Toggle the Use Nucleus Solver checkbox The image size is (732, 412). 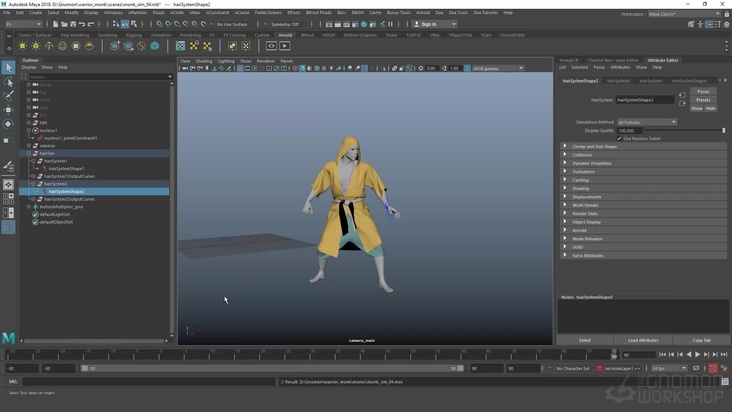pos(619,139)
